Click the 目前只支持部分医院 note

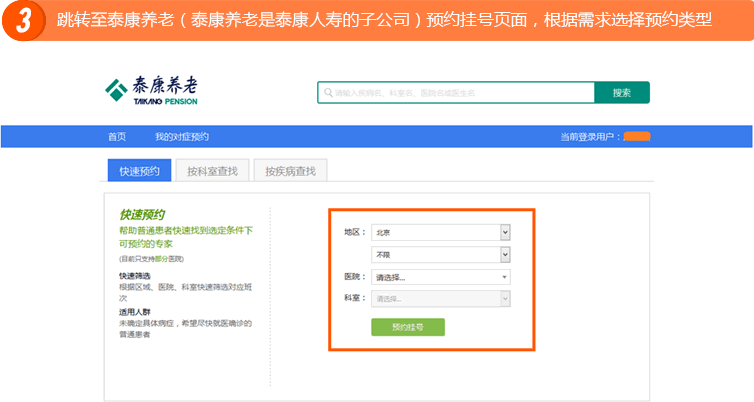tap(151, 259)
